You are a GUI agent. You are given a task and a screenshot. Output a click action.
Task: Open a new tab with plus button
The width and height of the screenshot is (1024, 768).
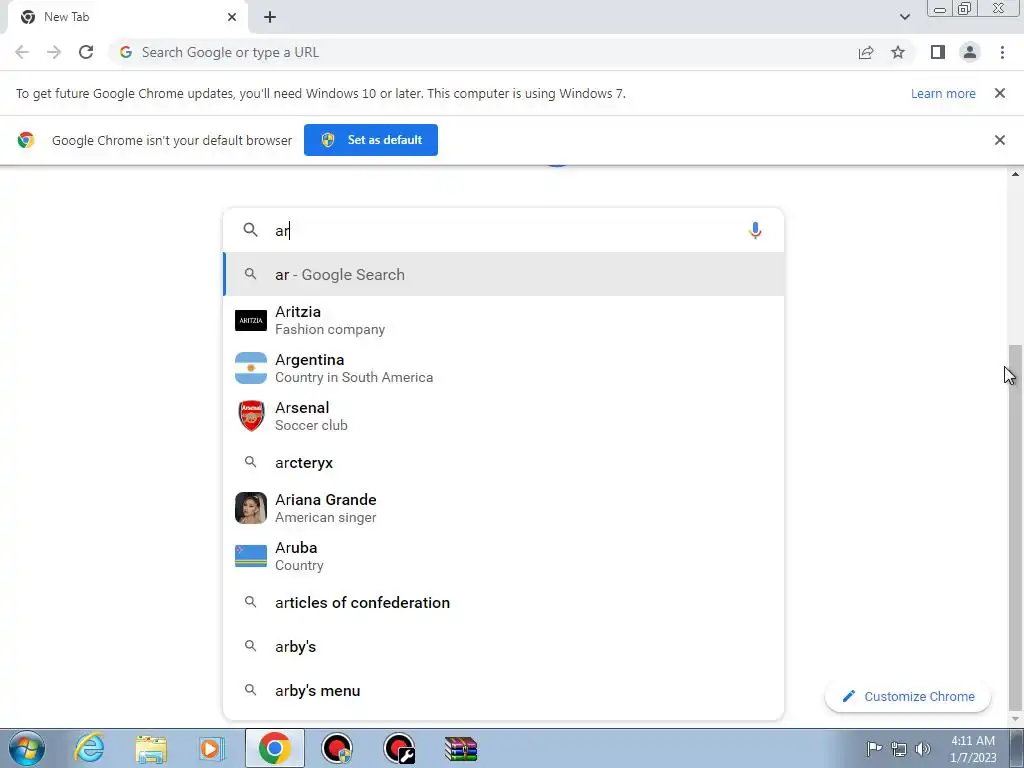click(x=270, y=17)
